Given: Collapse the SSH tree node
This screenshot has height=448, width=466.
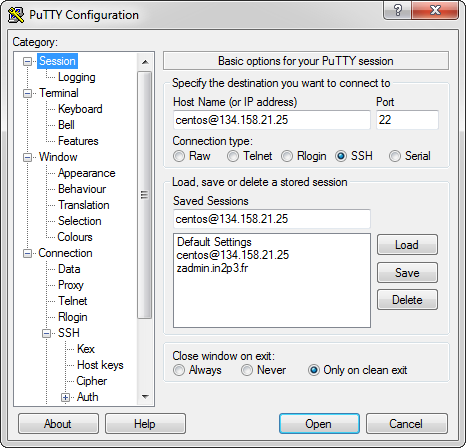Looking at the screenshot, I should pos(46,333).
